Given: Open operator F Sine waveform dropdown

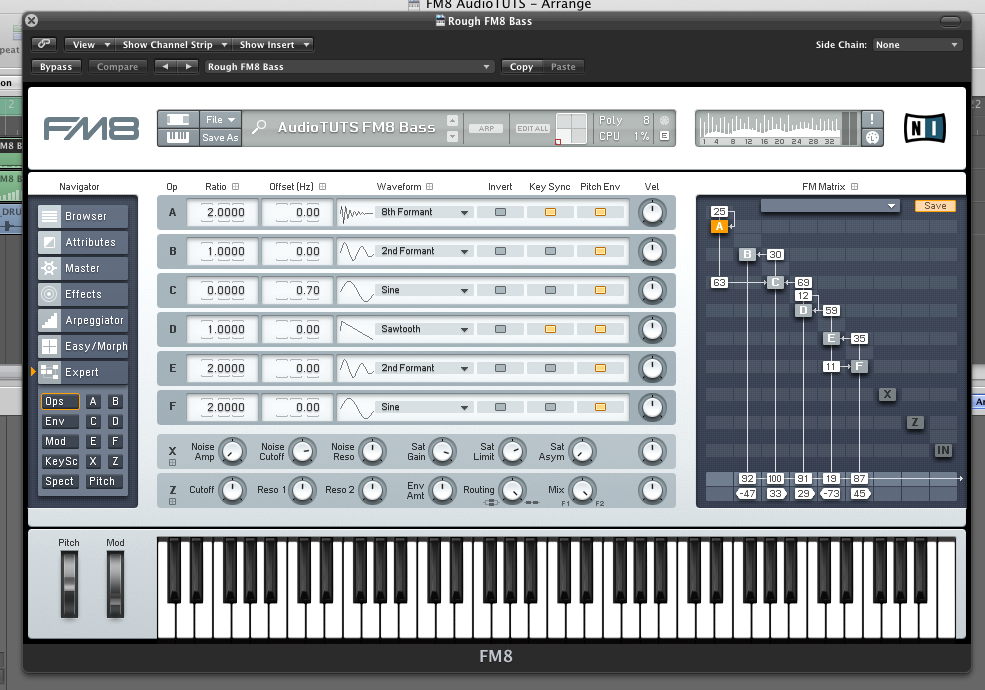Looking at the screenshot, I should tap(424, 407).
